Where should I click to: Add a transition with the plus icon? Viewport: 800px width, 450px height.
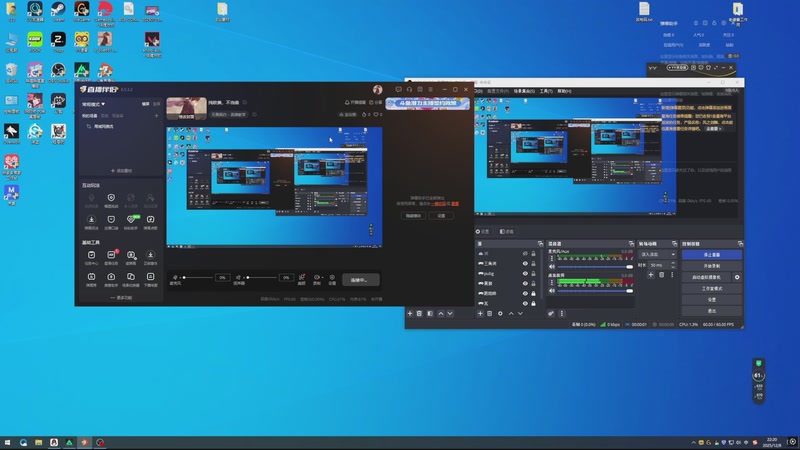(x=651, y=275)
